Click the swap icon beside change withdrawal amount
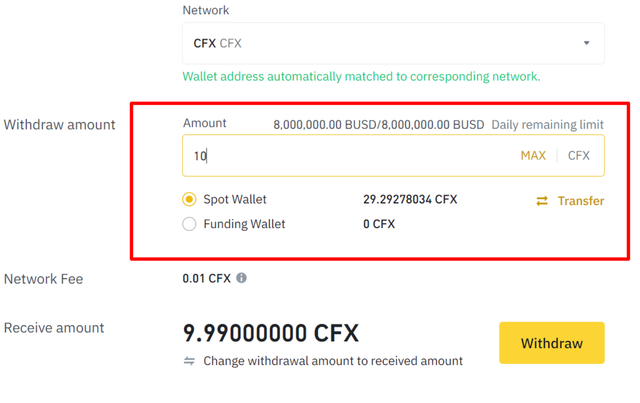This screenshot has width=640, height=403. (189, 361)
